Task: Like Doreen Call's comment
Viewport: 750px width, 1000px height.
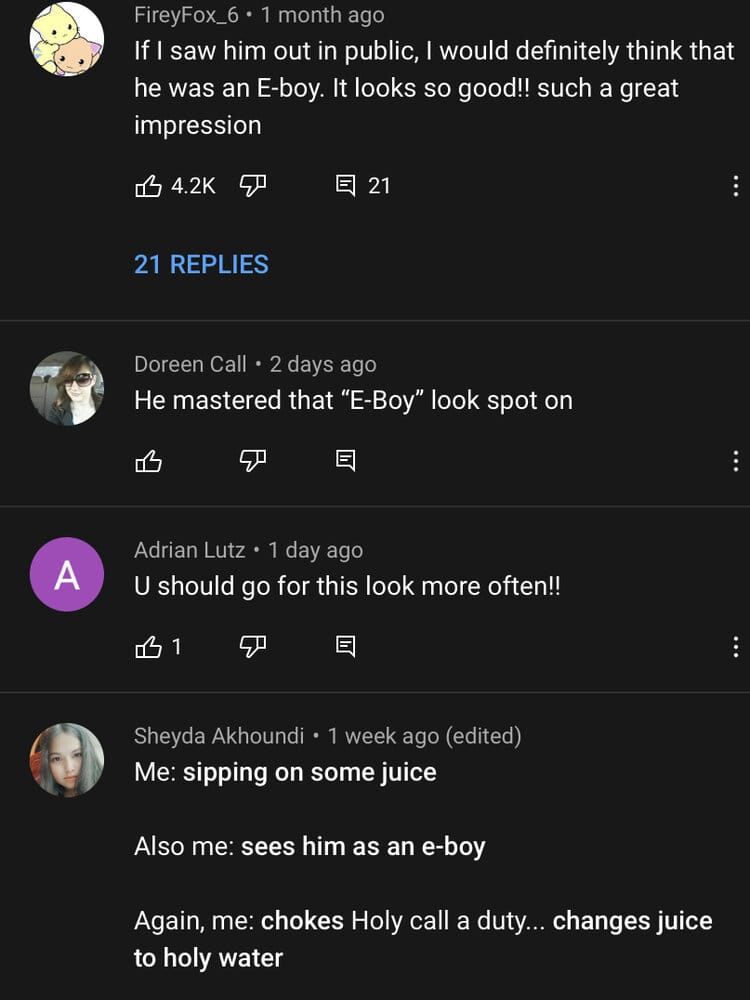Action: (x=149, y=460)
